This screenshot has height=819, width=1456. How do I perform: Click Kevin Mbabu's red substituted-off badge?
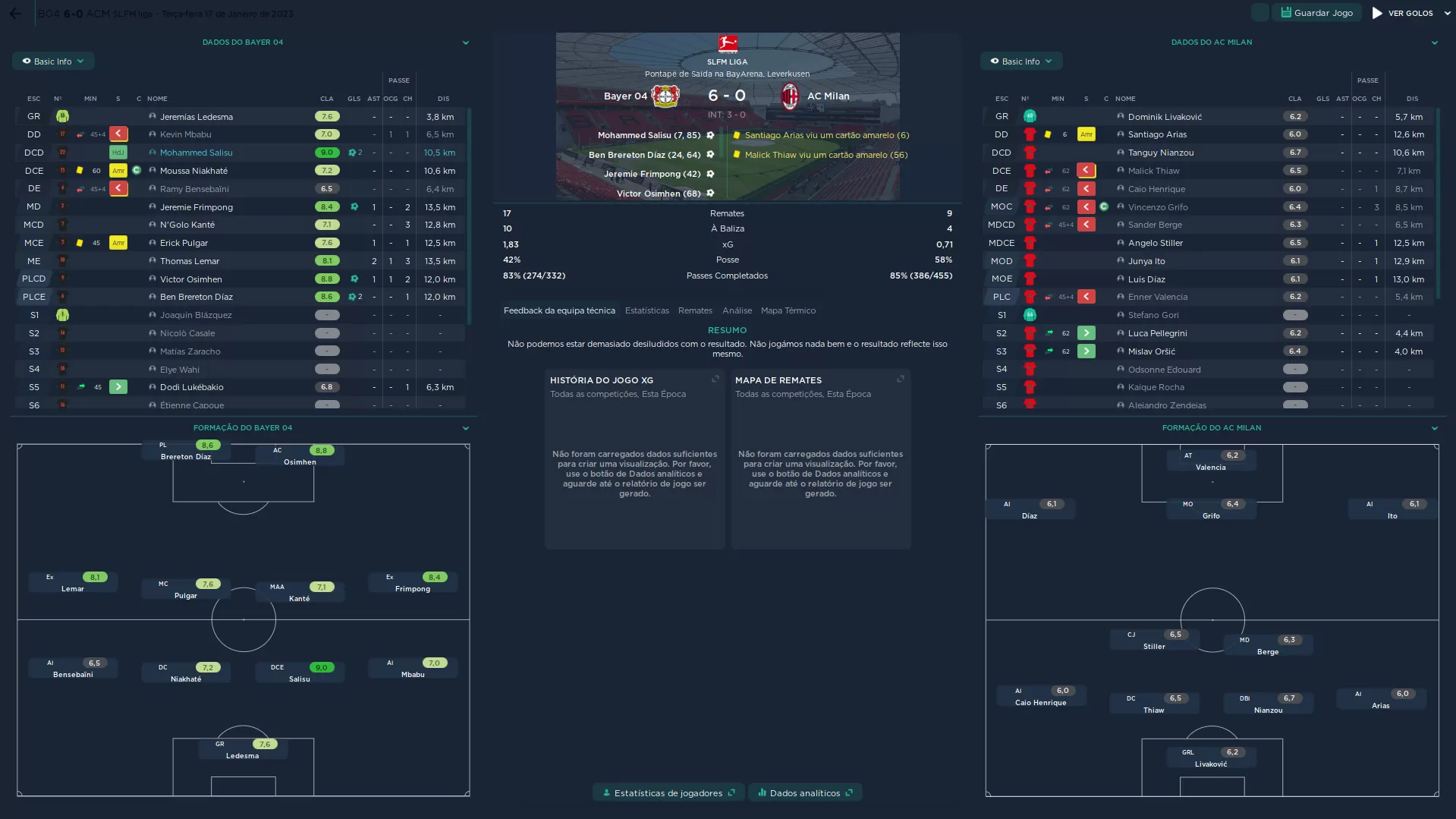point(118,134)
